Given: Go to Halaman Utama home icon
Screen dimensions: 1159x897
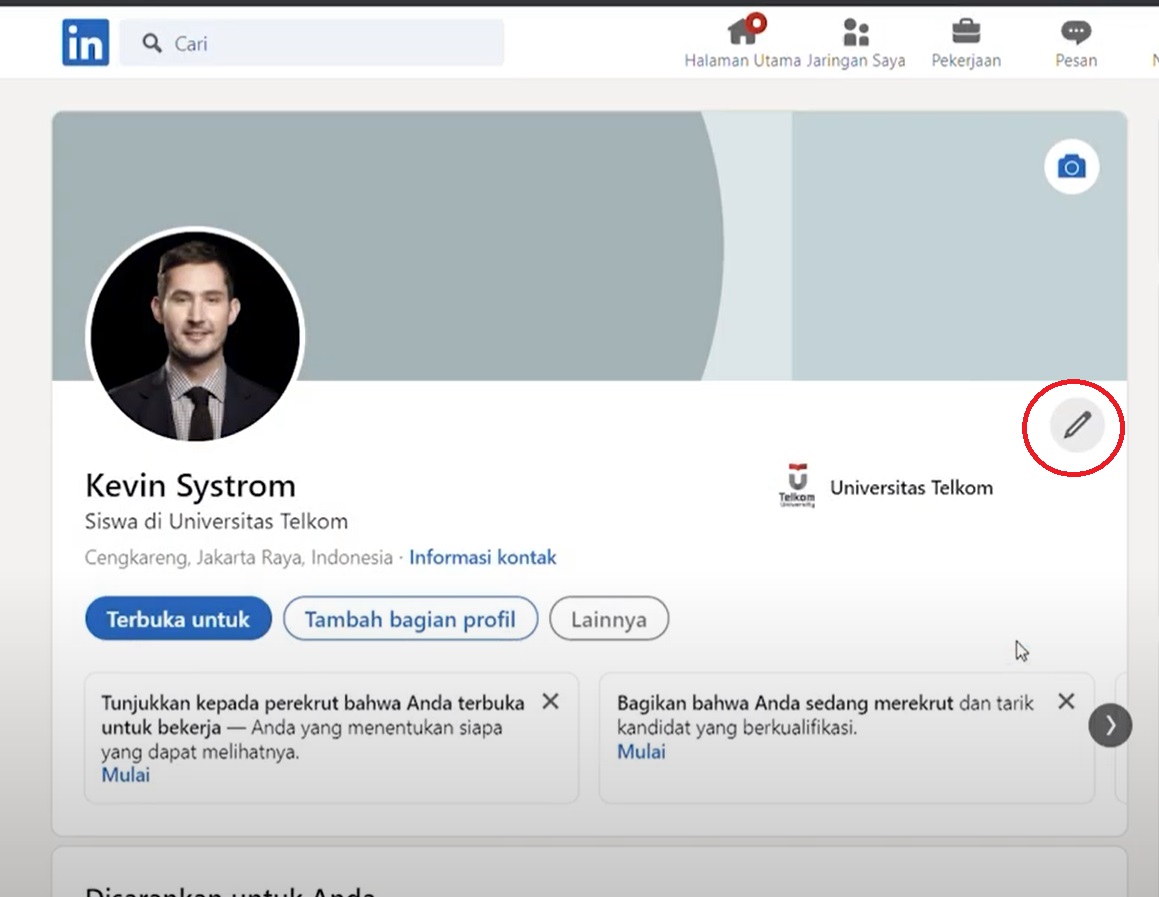Looking at the screenshot, I should pos(742,33).
